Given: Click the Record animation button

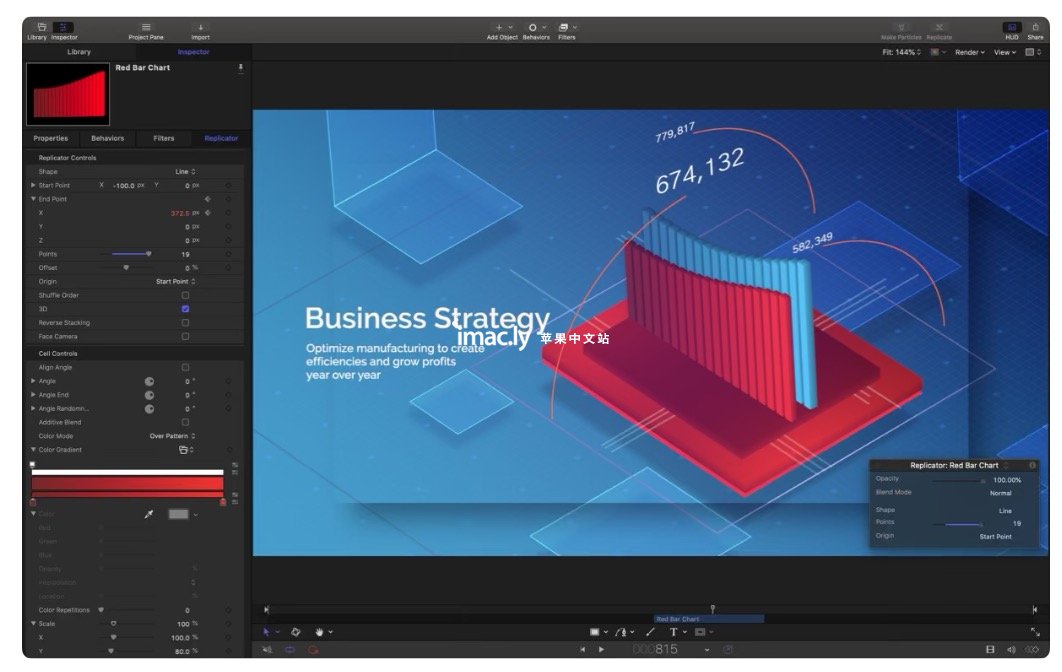Looking at the screenshot, I should coord(313,650).
